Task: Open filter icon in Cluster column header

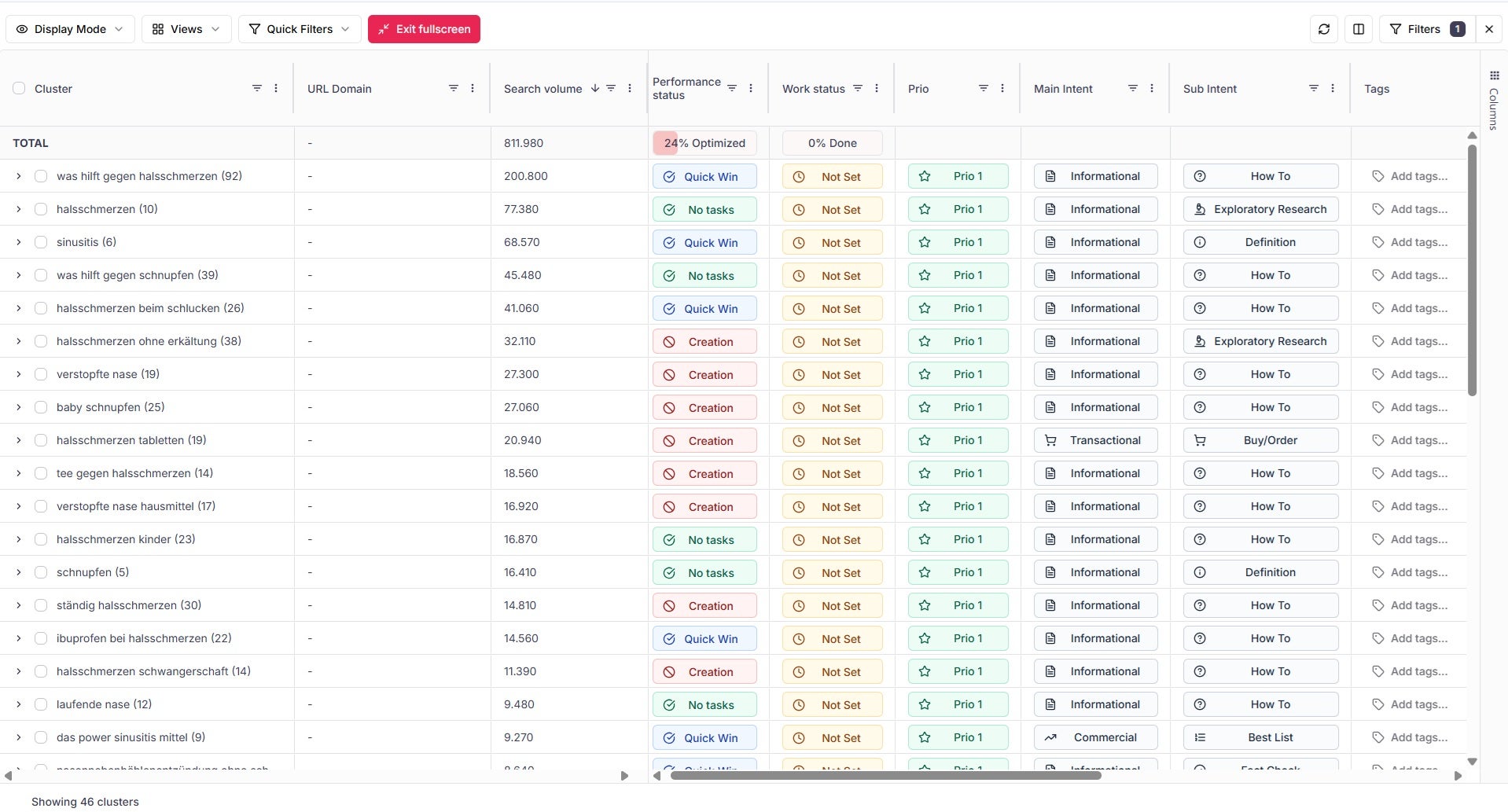Action: click(257, 88)
